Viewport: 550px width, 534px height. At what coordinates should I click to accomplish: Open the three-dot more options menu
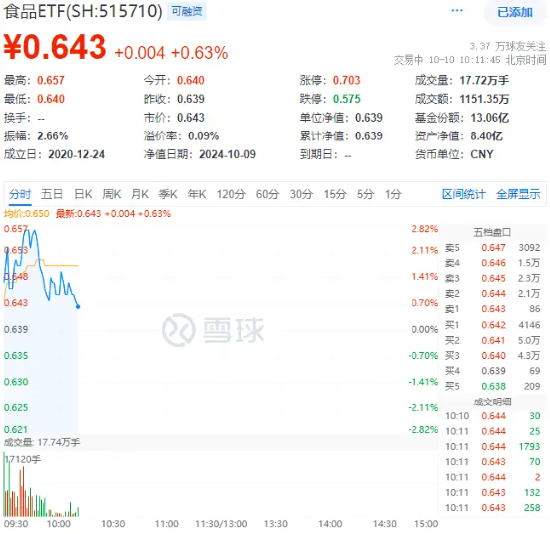(x=456, y=11)
